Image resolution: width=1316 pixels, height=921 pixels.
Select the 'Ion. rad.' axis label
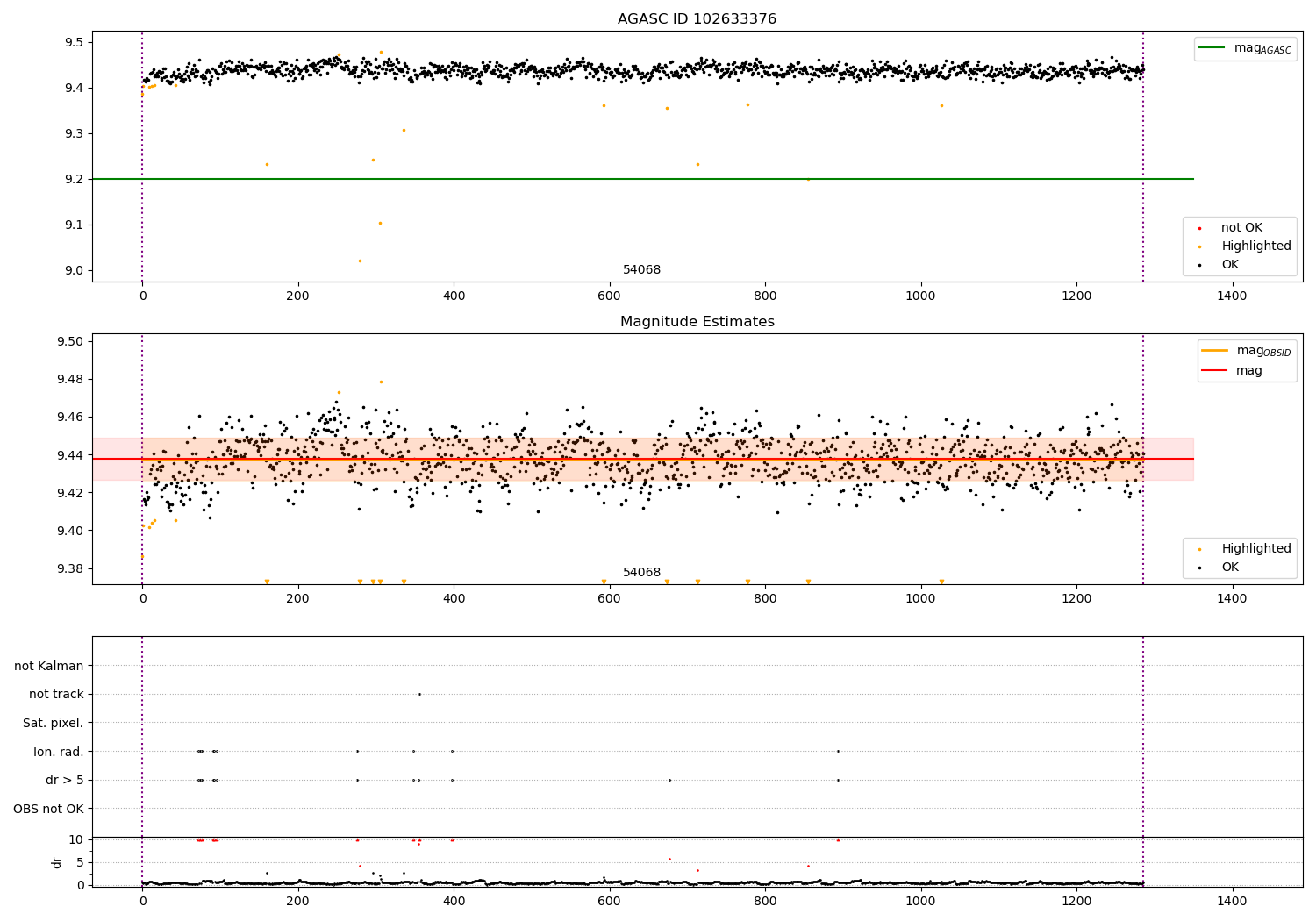click(x=59, y=752)
